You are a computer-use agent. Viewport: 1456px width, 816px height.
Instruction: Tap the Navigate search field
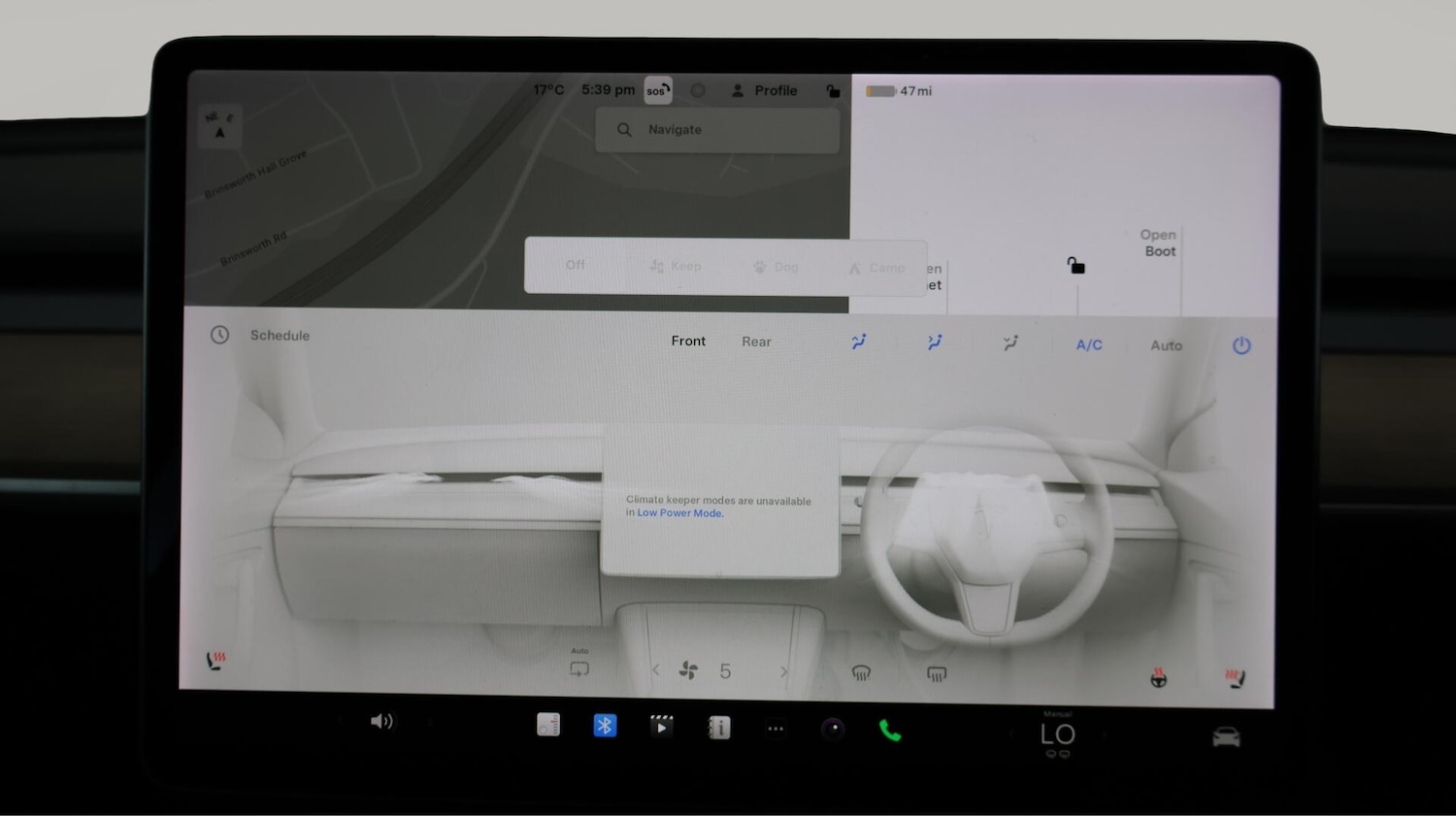tap(717, 130)
